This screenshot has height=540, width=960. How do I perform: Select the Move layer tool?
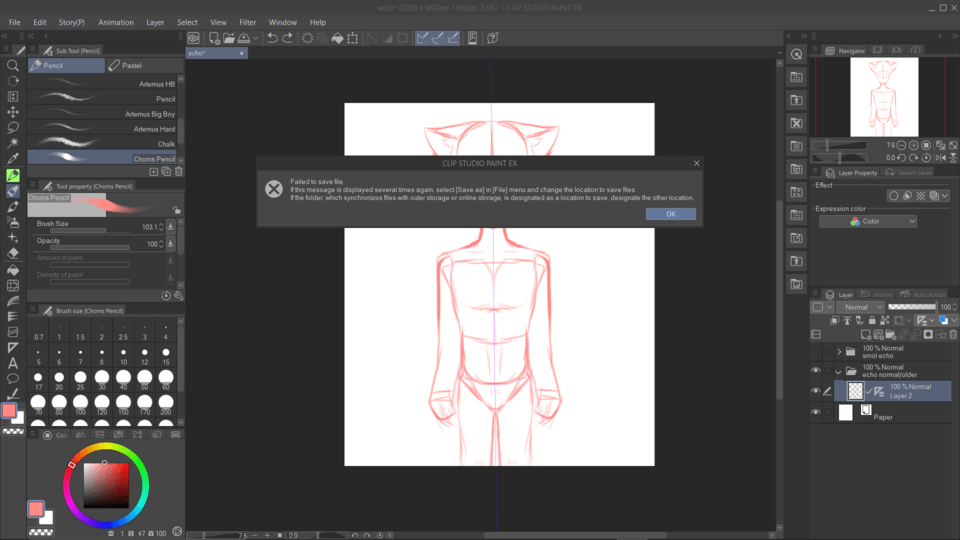tap(12, 112)
